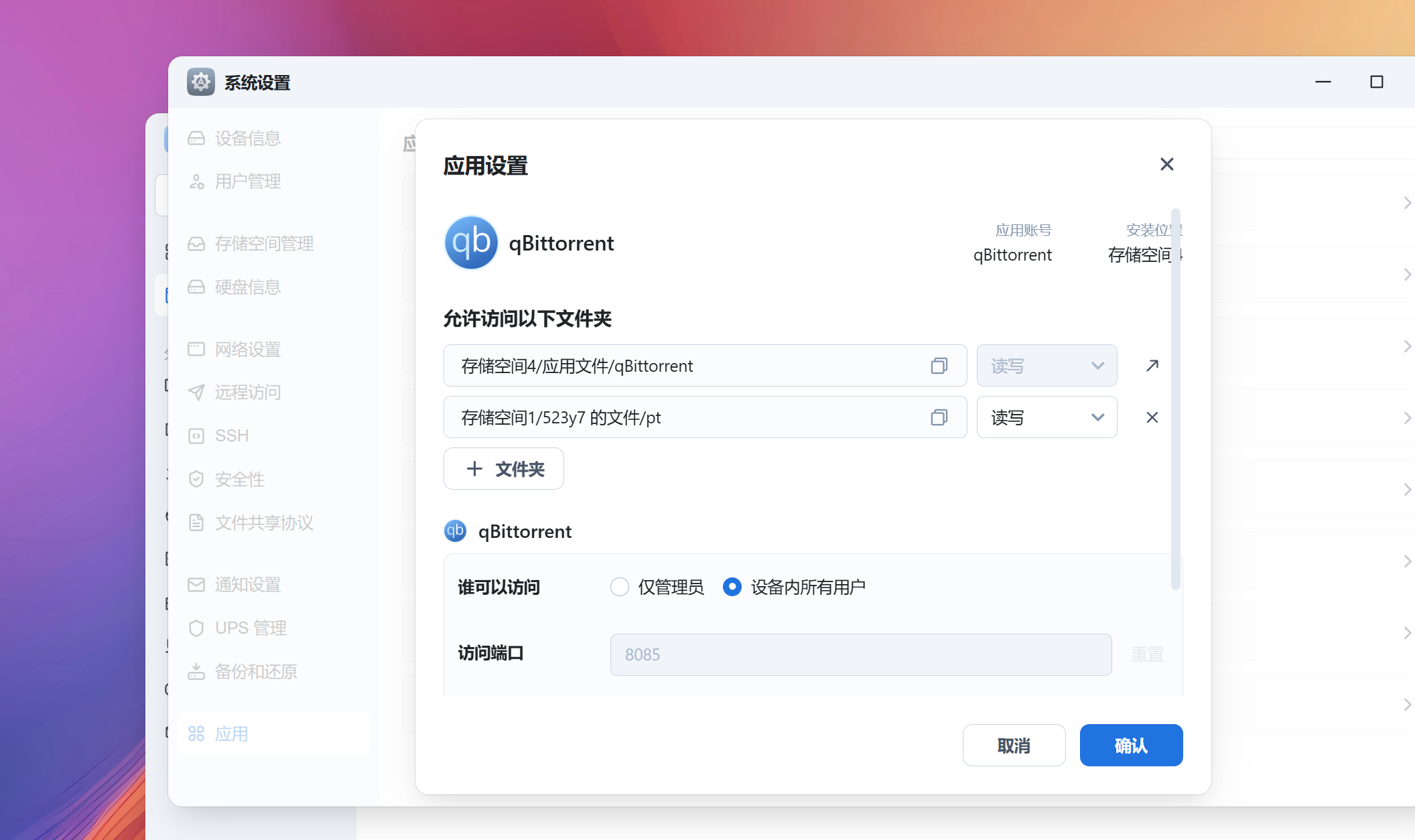Screen dimensions: 1415x840
Task: Open qBittorrent folder via arrow icon
Action: (x=1152, y=366)
